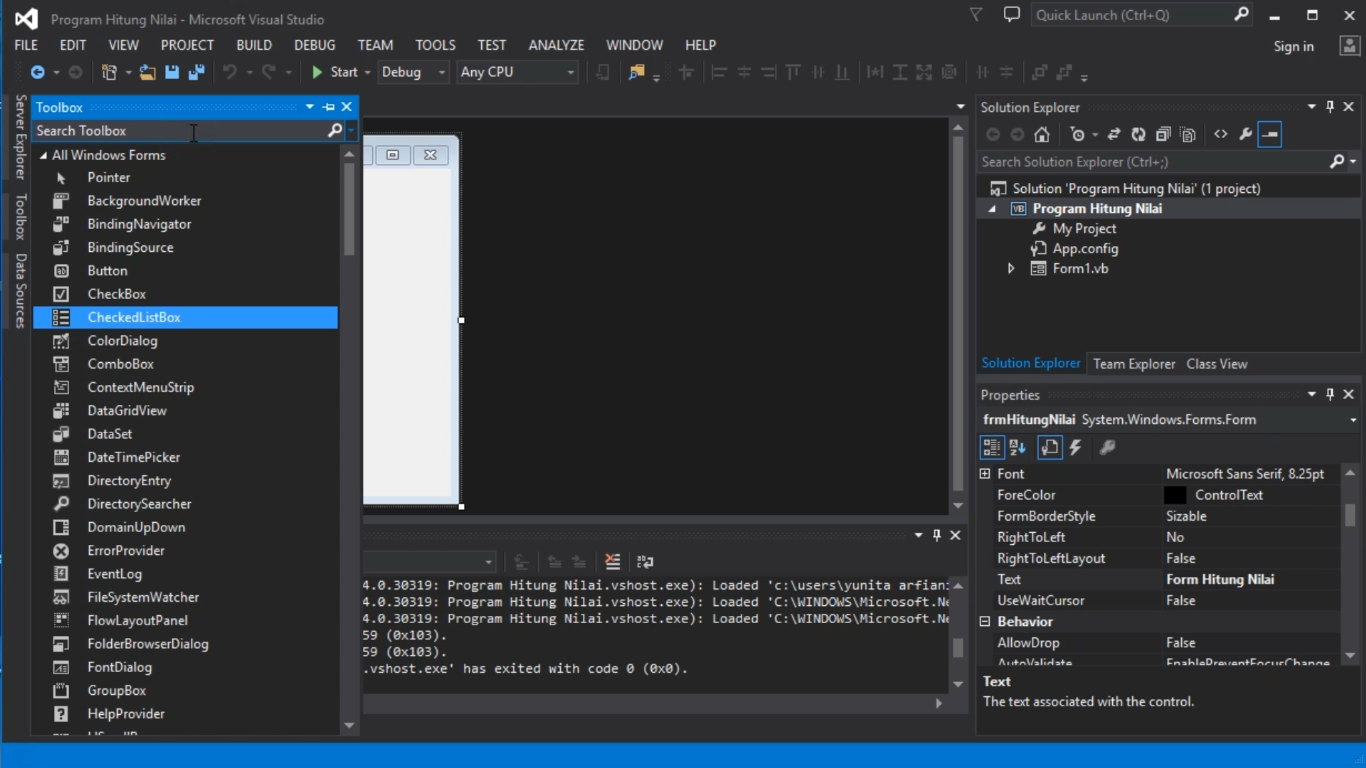Click the New Project toolbar icon
Screen dimensions: 1366x768
pyautogui.click(x=109, y=72)
